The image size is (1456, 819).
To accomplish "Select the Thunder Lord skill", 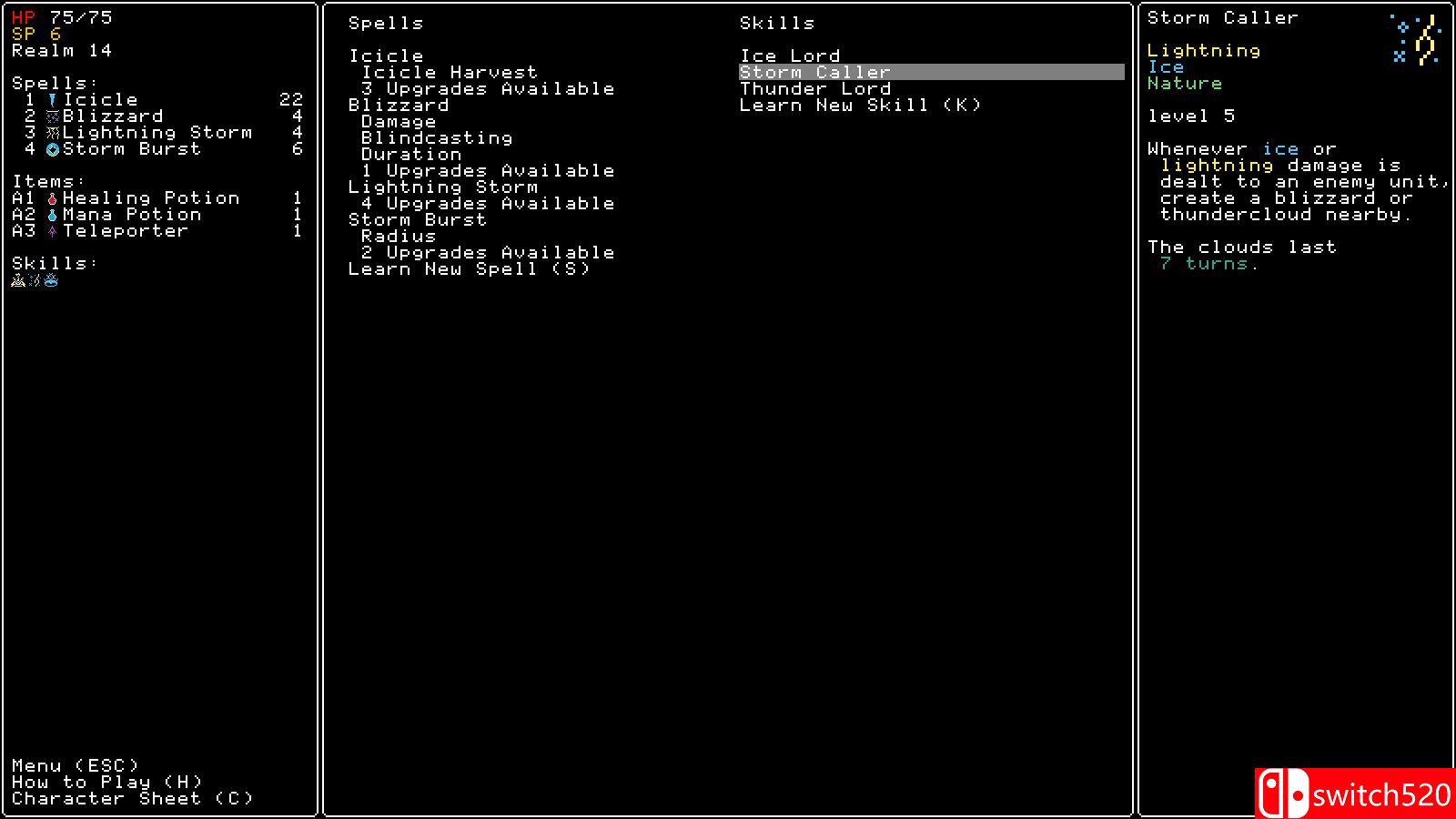I will 815,88.
